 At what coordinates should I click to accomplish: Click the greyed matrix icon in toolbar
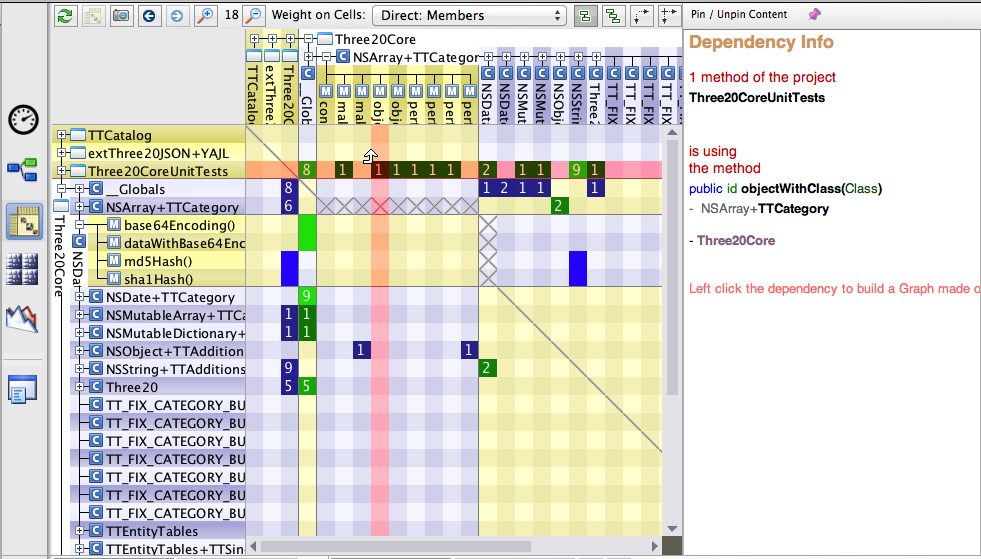click(93, 16)
